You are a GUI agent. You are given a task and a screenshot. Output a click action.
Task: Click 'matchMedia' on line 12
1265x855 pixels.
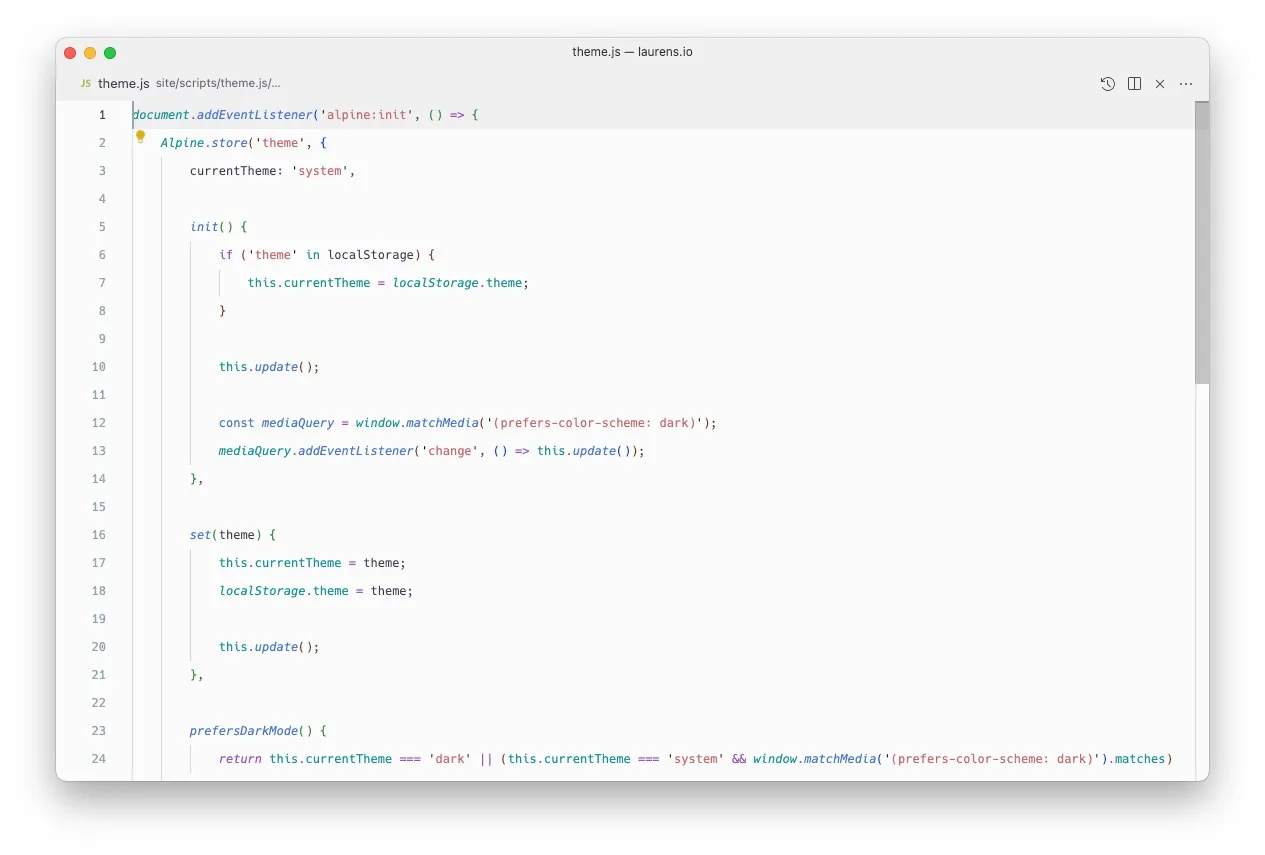443,423
